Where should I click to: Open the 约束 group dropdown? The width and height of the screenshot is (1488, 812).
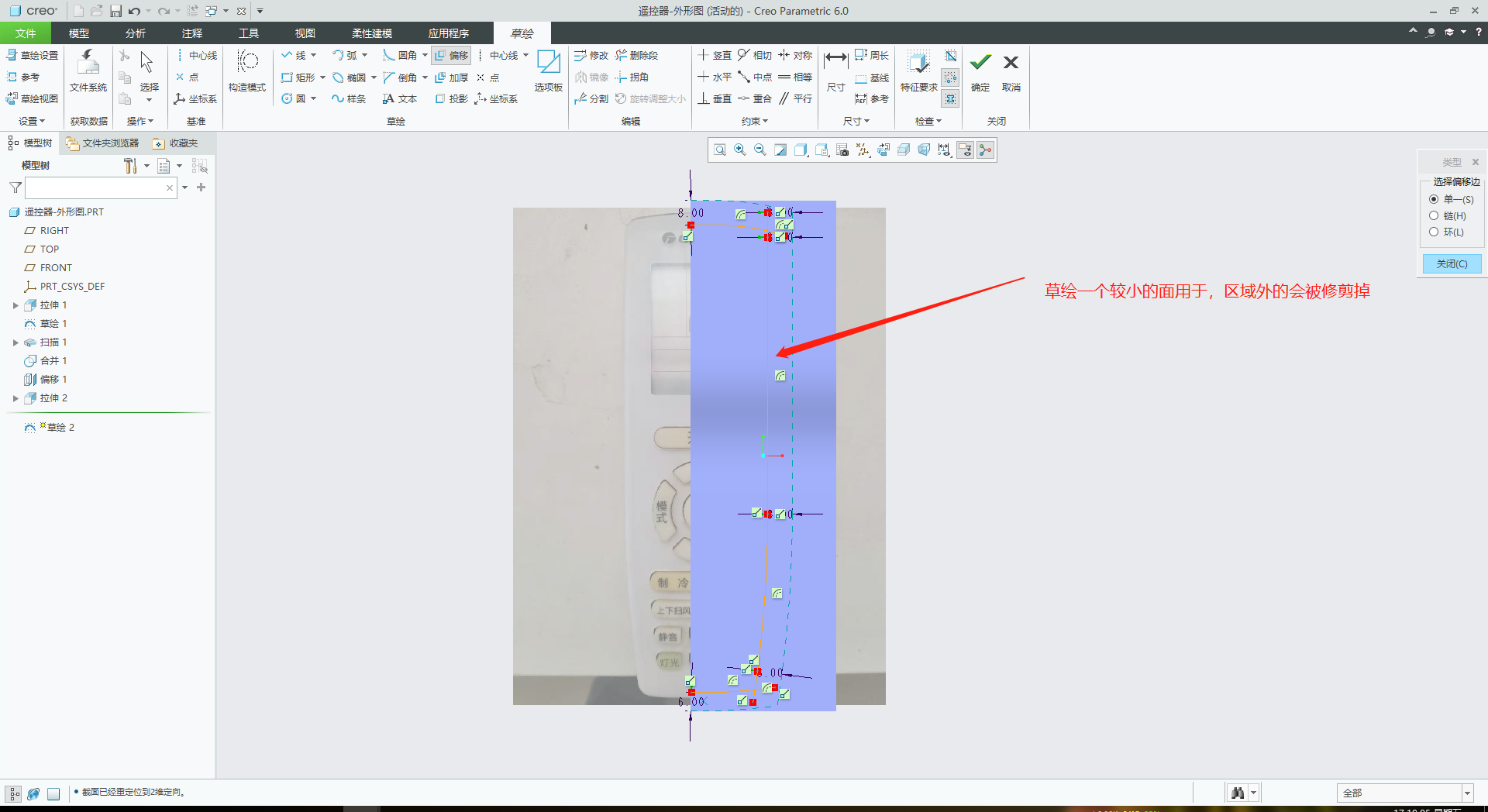point(755,122)
